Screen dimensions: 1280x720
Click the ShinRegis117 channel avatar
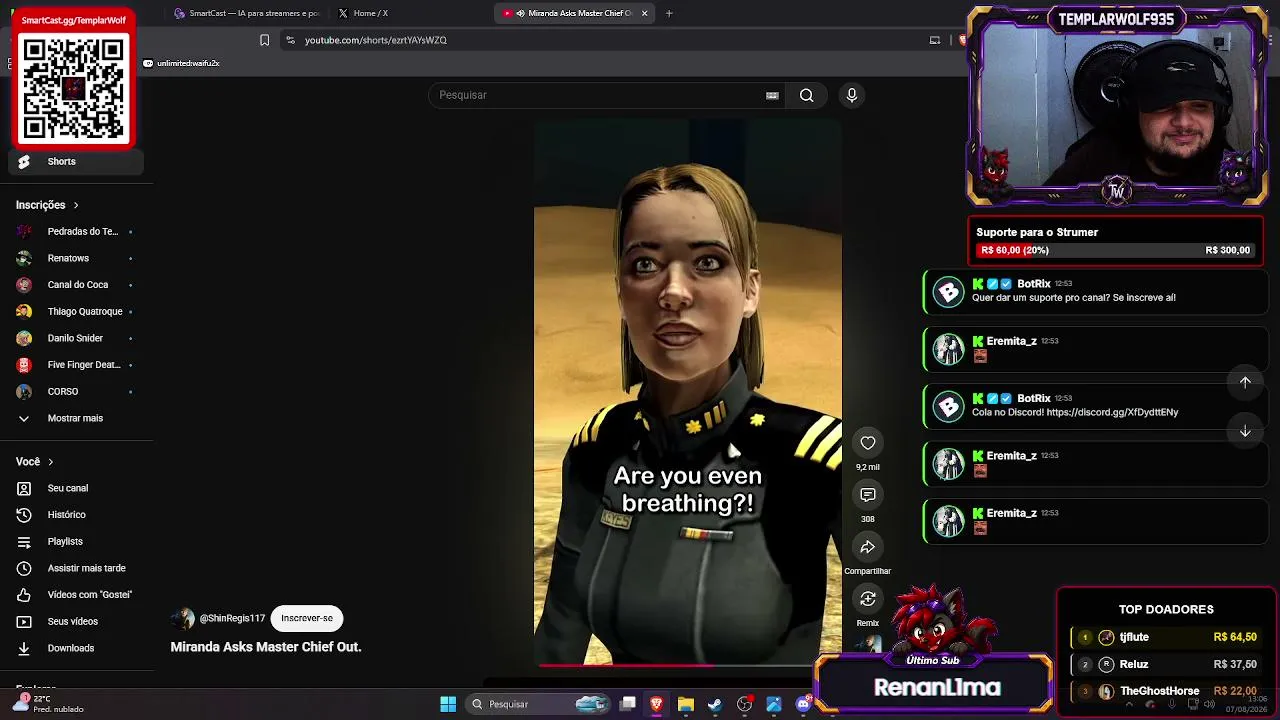(183, 619)
